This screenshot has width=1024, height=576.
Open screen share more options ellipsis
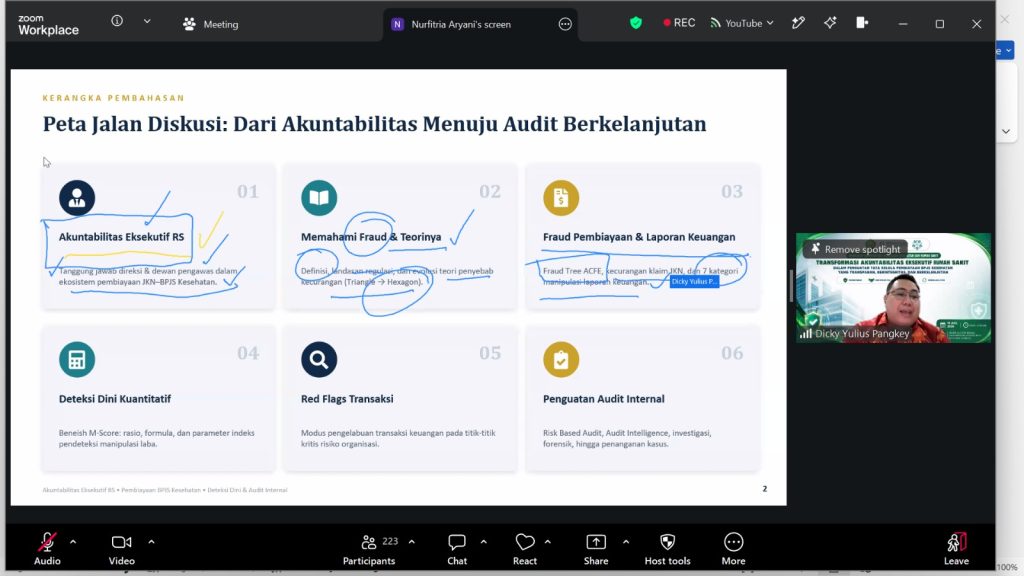(x=565, y=24)
